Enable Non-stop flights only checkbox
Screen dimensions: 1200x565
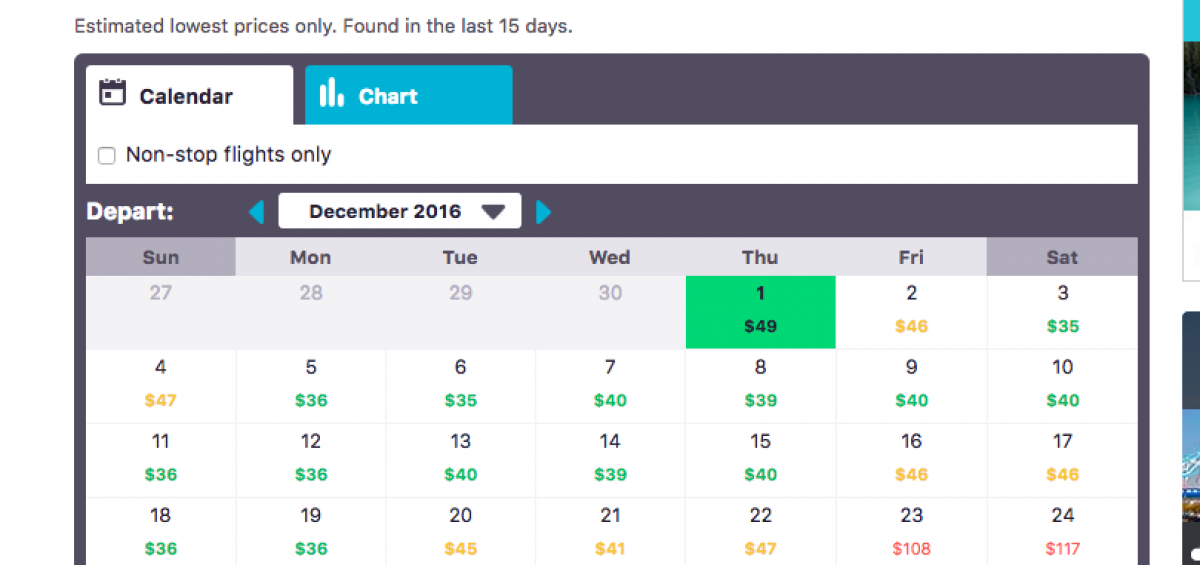(106, 156)
